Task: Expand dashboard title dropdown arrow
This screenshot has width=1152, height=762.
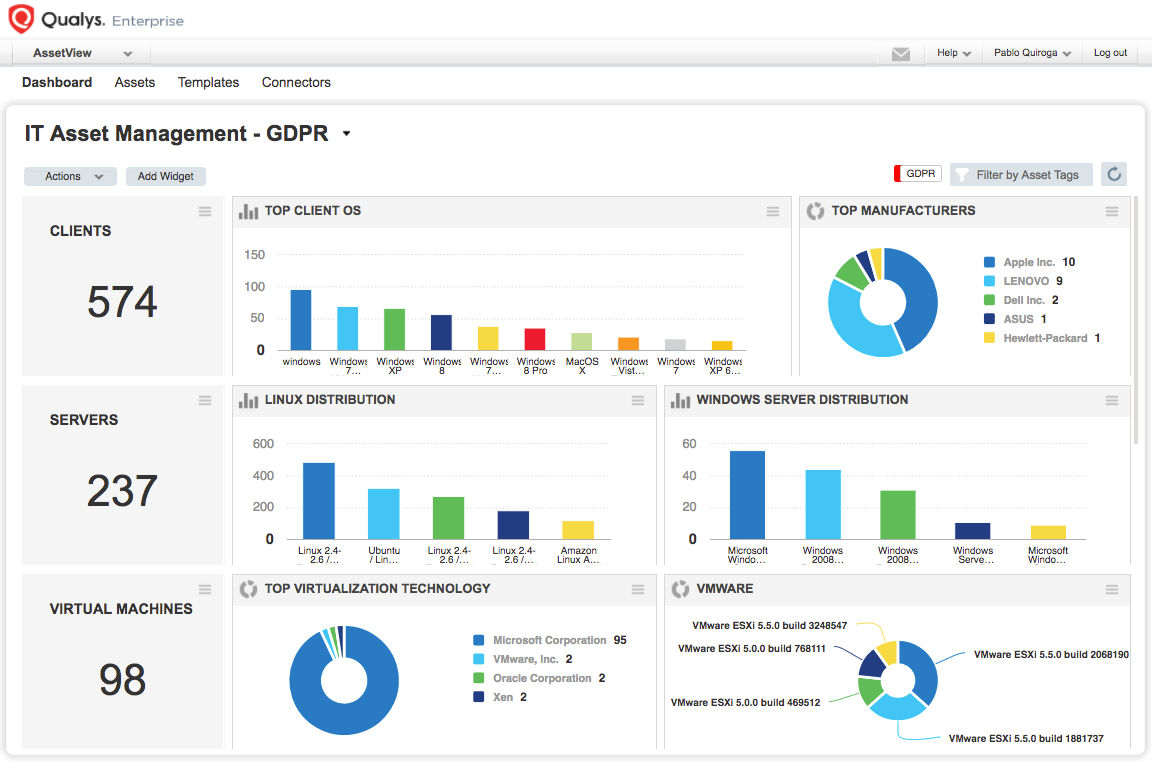Action: pos(346,134)
